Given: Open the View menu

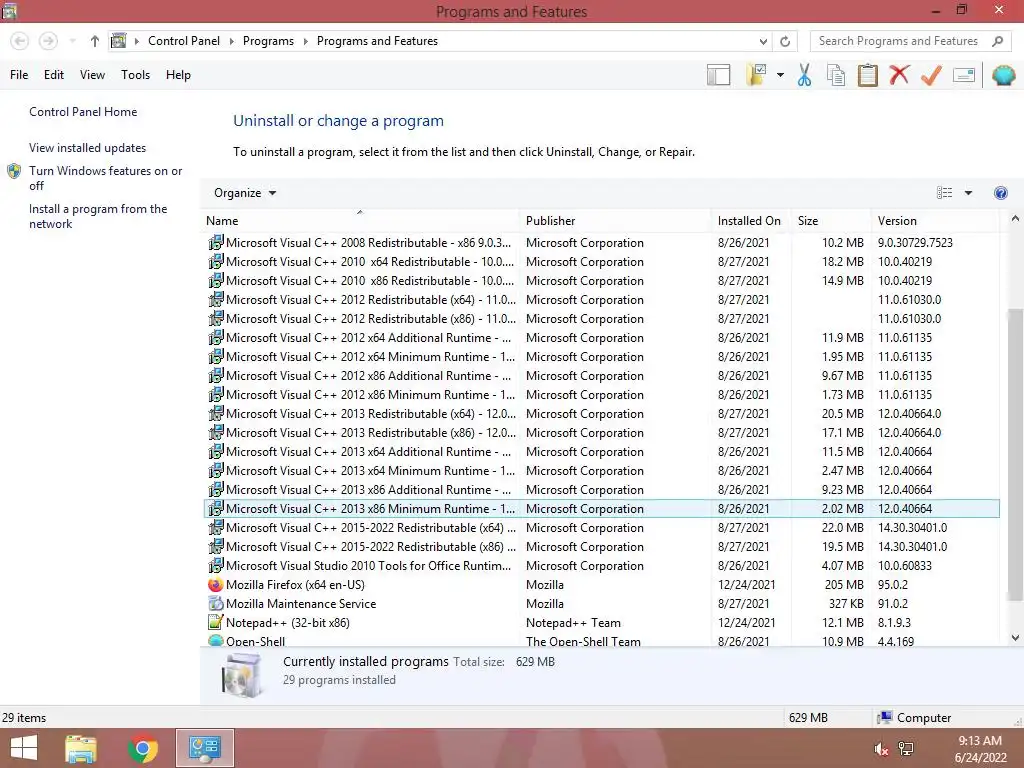Looking at the screenshot, I should tap(92, 75).
